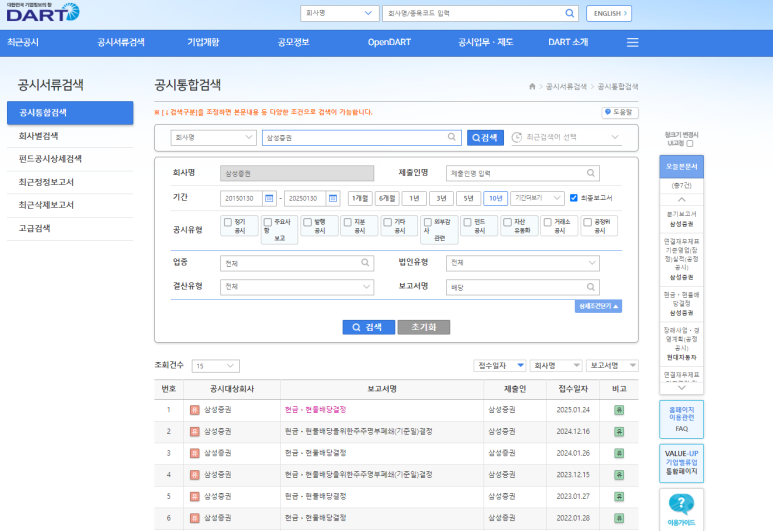Click the 보고서명 input field containing 배당

pos(523,287)
